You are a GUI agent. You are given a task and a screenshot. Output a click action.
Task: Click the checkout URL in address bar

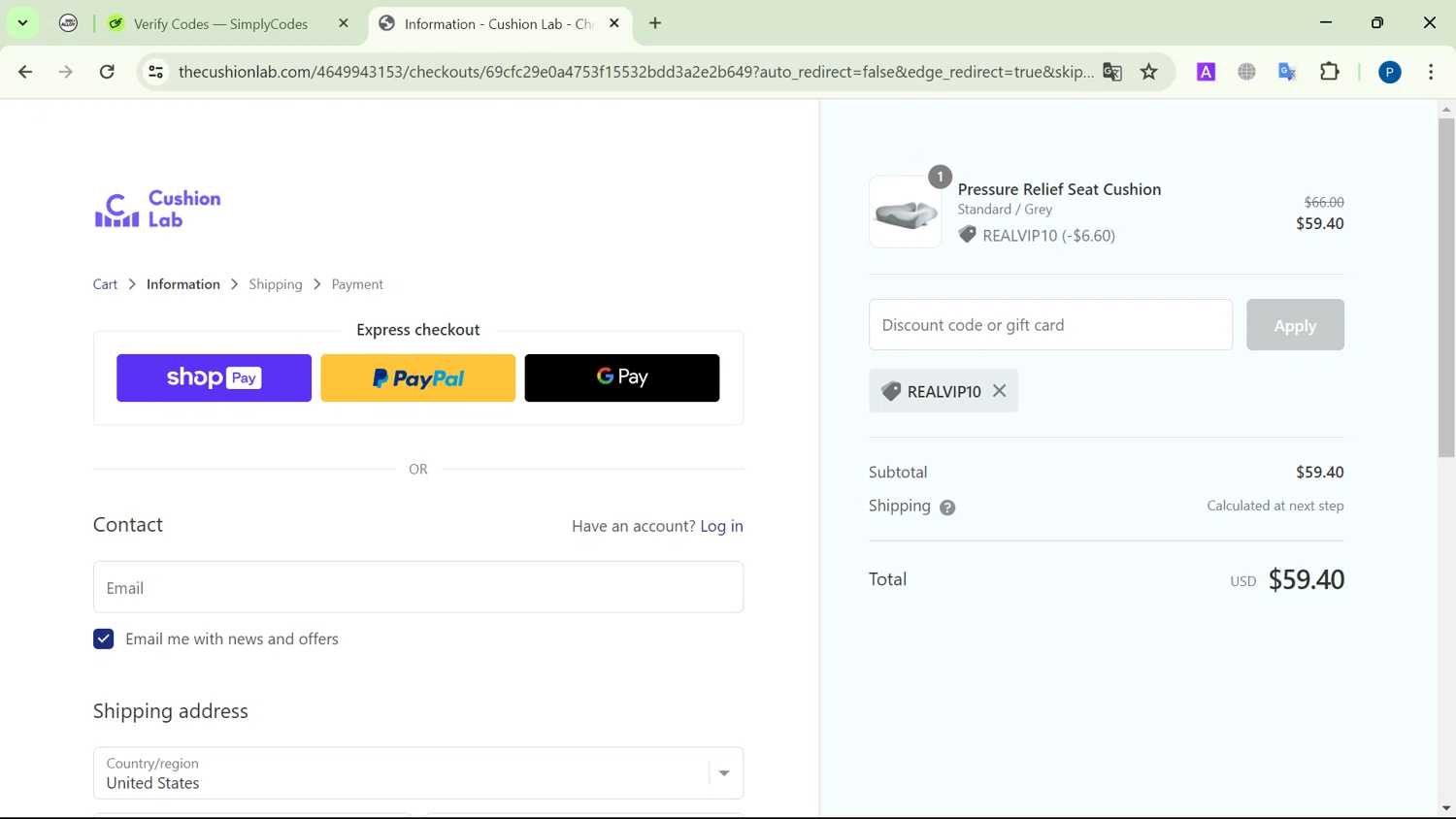(636, 72)
